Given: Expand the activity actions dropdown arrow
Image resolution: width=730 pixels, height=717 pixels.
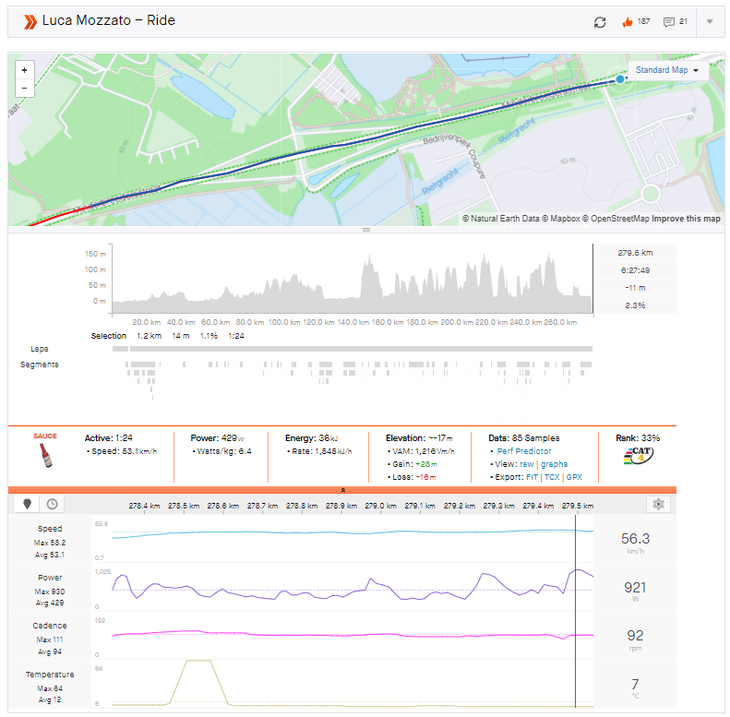Looking at the screenshot, I should pos(709,22).
